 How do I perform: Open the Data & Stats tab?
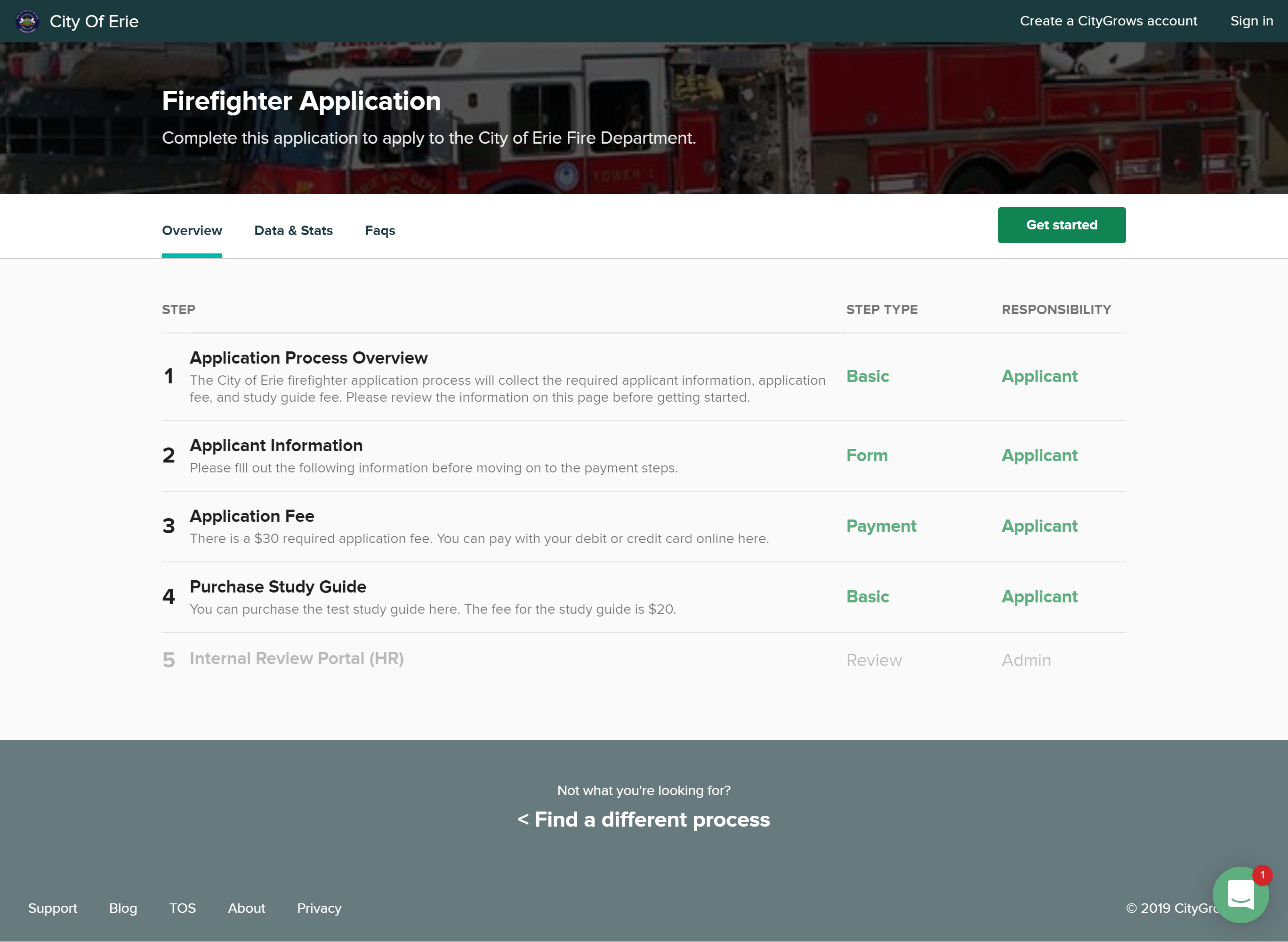click(x=293, y=230)
